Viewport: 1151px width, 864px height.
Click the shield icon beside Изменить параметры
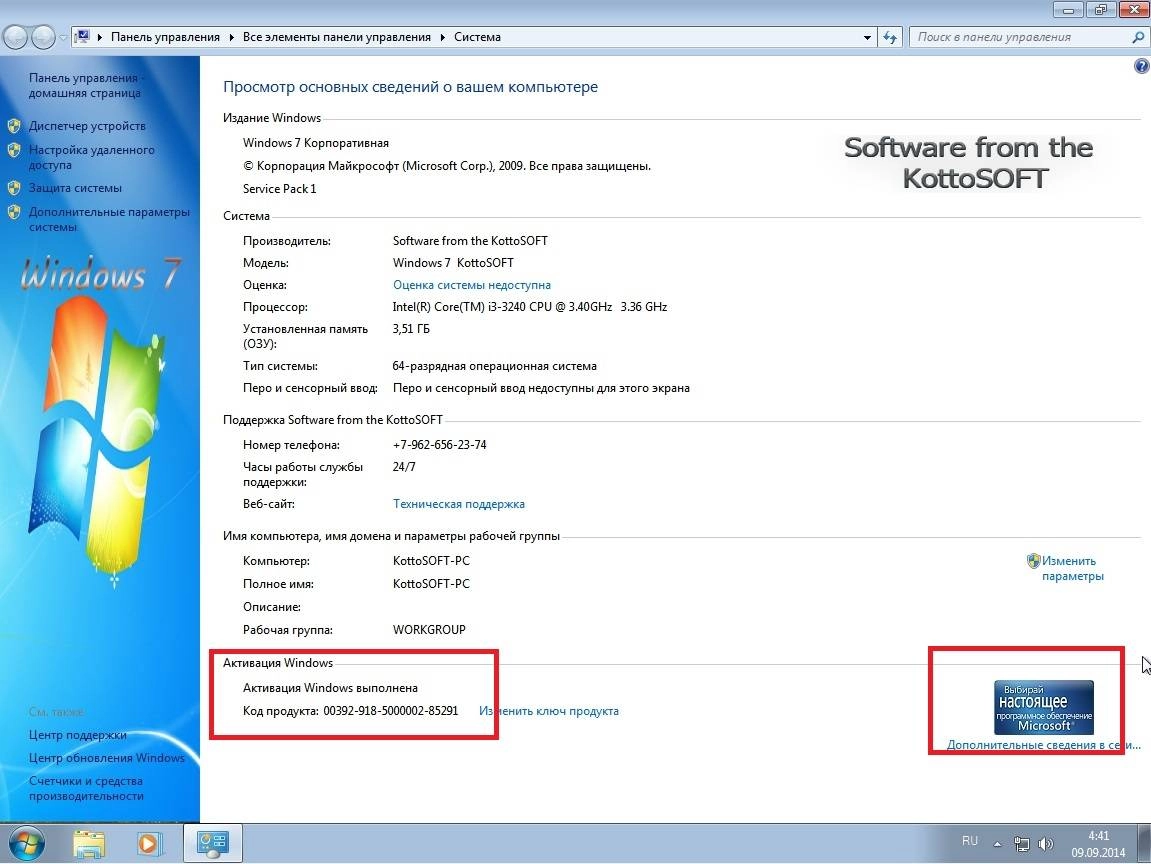click(1034, 561)
